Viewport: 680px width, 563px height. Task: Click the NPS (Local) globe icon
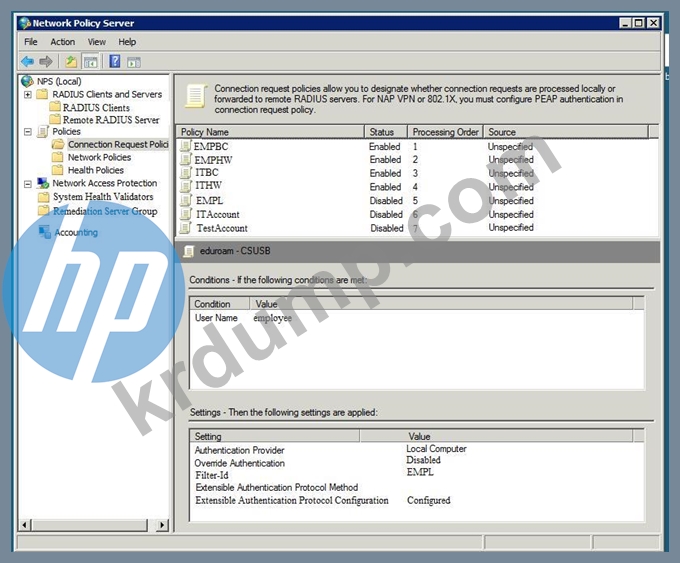[27, 81]
